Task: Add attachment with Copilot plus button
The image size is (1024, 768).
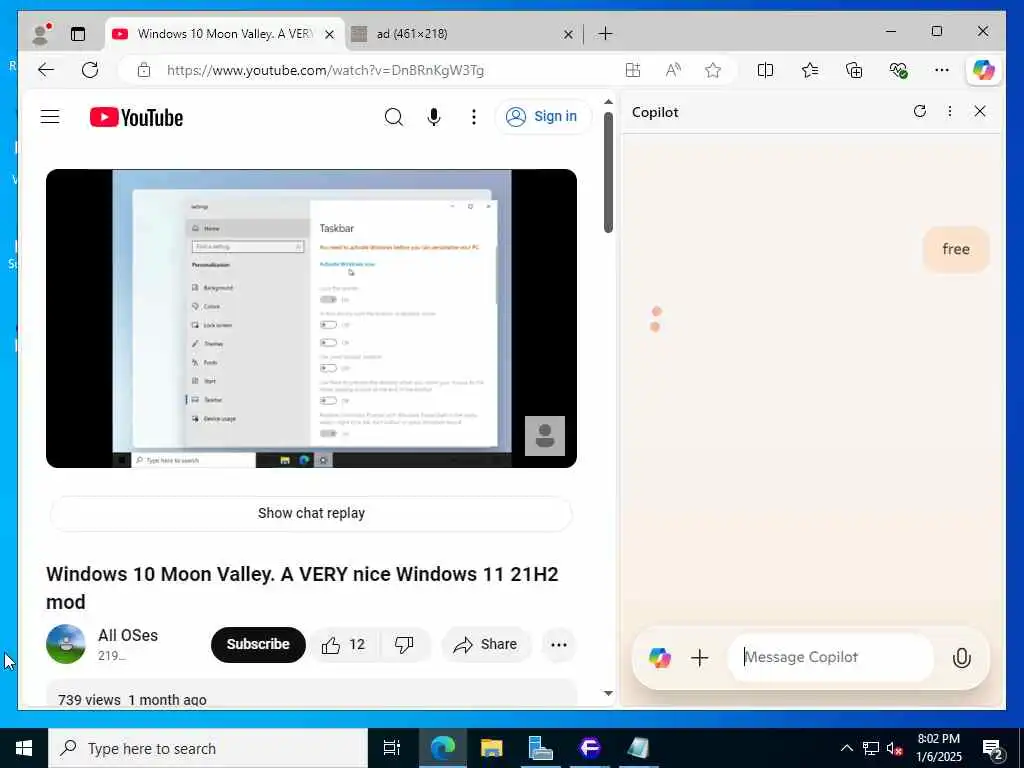Action: [699, 657]
